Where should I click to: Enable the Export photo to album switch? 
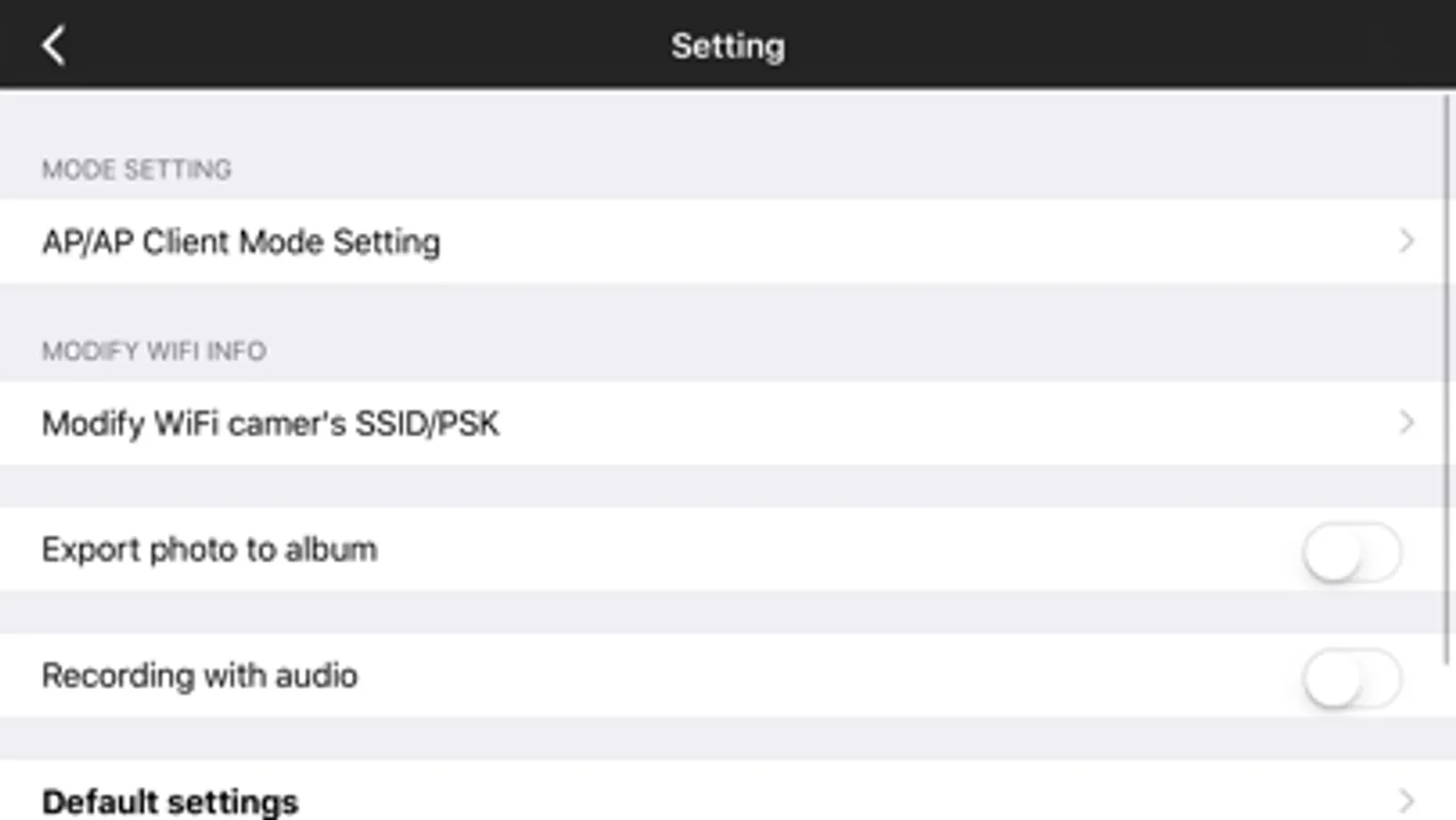(1352, 551)
